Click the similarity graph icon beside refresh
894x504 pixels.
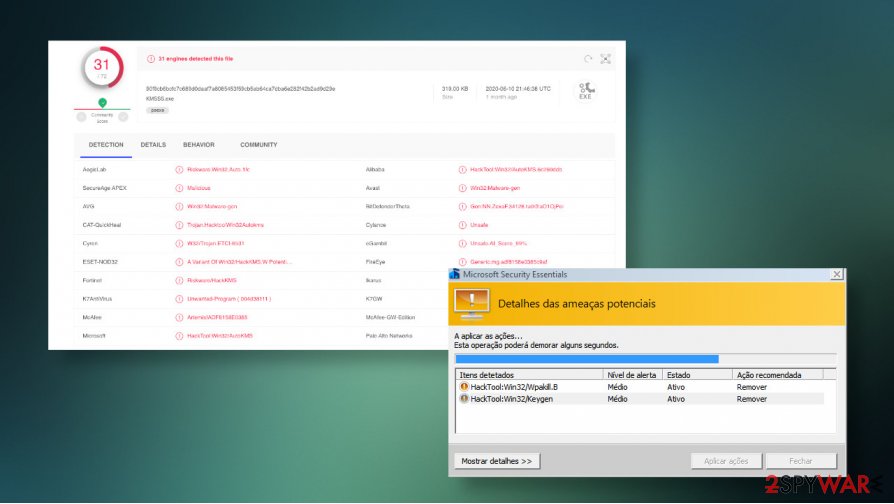(606, 59)
